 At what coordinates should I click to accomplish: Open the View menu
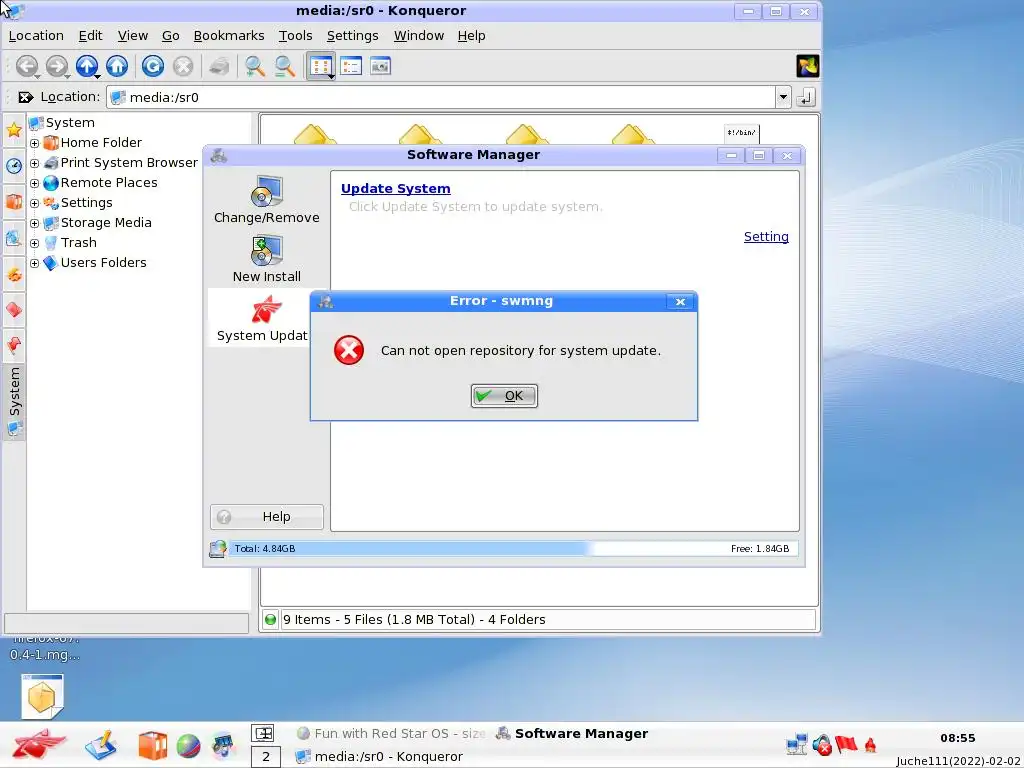[x=133, y=36]
